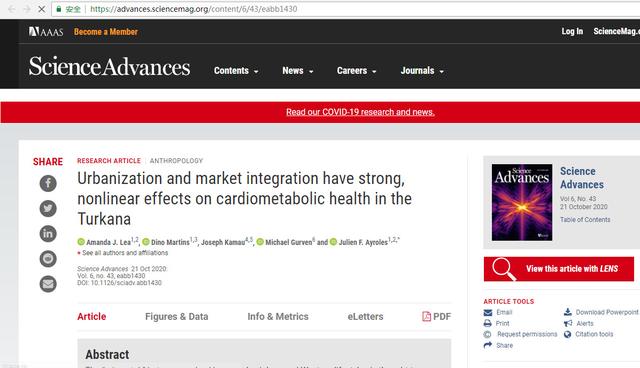Click the Science Advances cover thumbnail
The height and width of the screenshot is (368, 640).
[x=522, y=202]
